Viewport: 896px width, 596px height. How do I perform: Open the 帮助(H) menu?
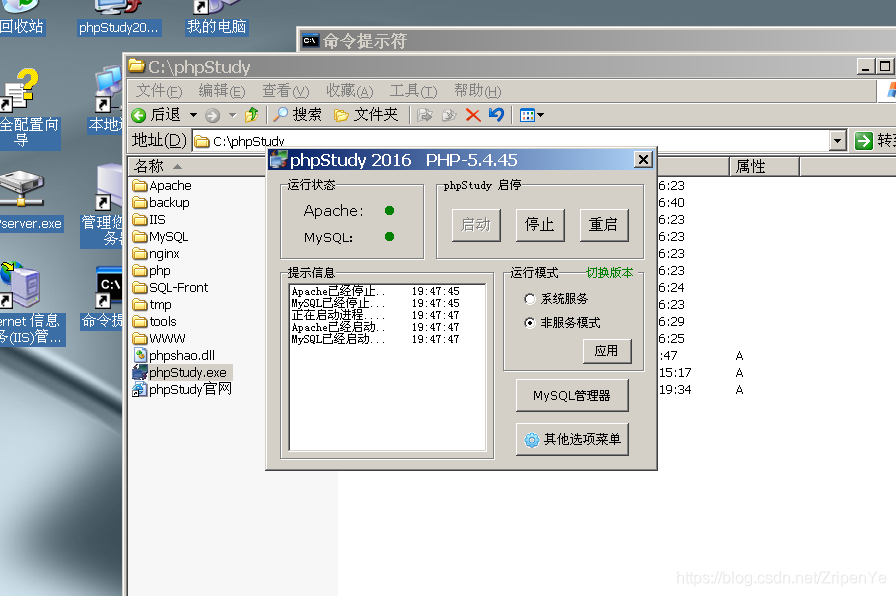click(477, 91)
